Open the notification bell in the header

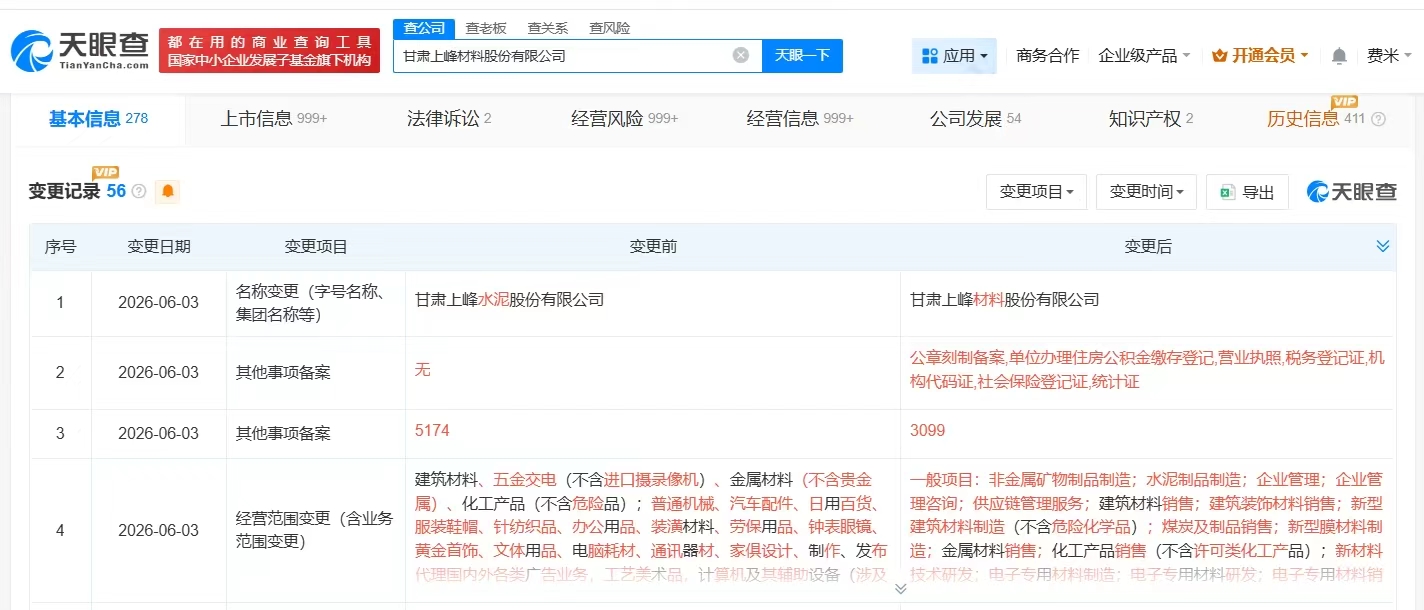1339,56
